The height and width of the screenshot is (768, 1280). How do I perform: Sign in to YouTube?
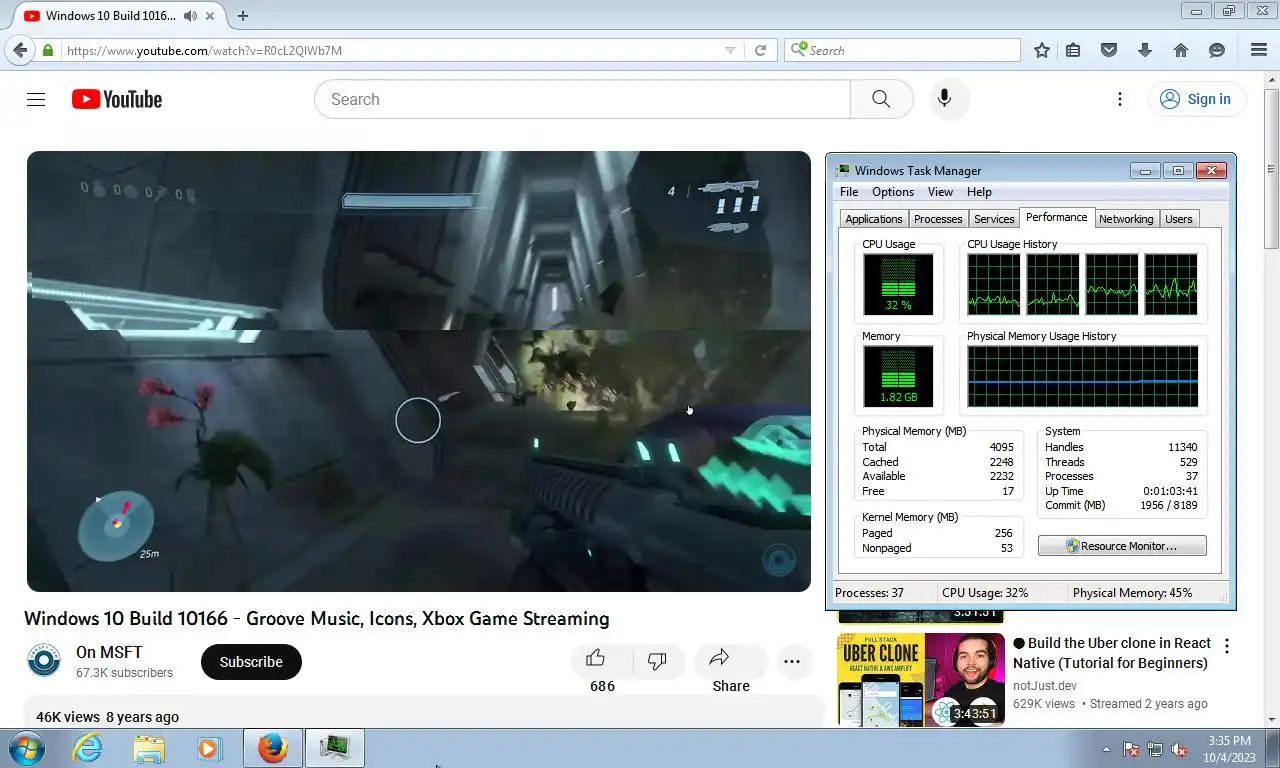click(x=1196, y=99)
